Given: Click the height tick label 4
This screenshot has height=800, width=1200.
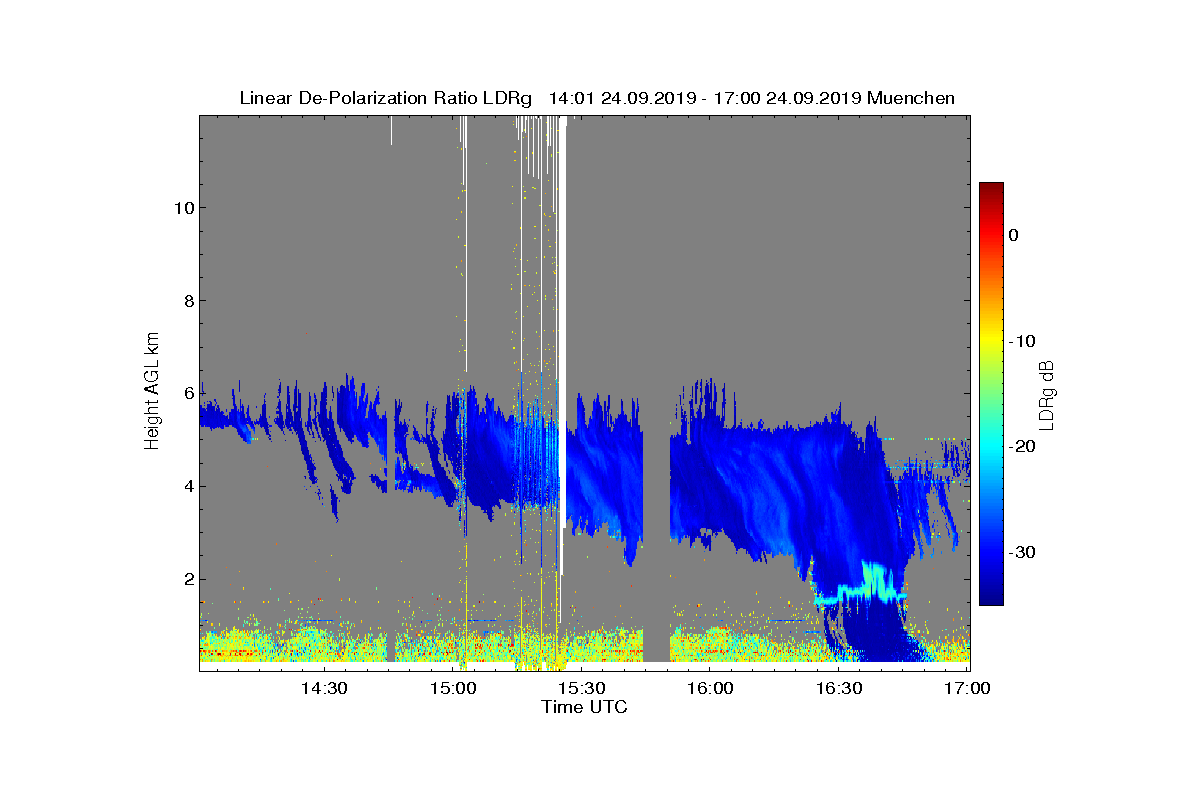Looking at the screenshot, I should [188, 487].
